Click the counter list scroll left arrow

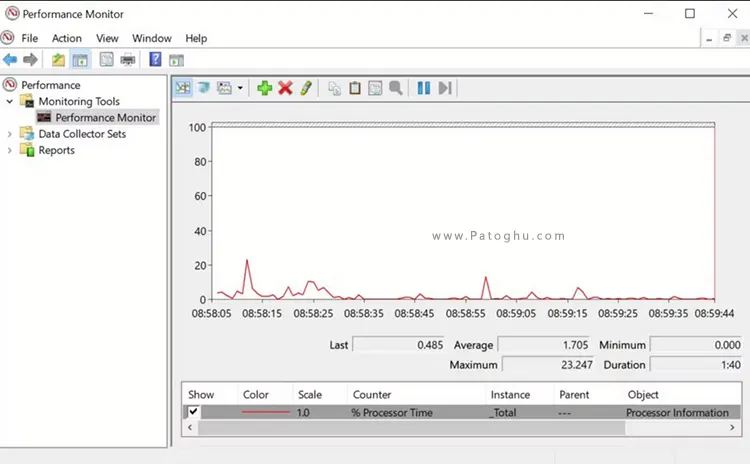point(190,427)
